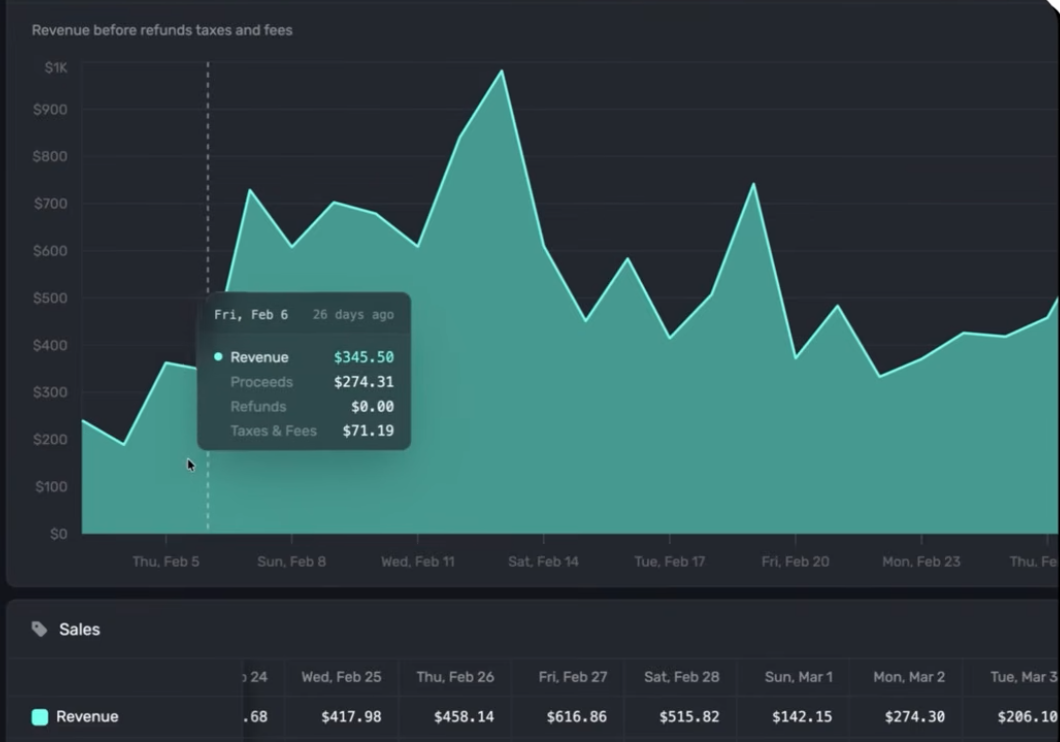The height and width of the screenshot is (742, 1060).
Task: Select the $274.30 revenue cell
Action: (x=915, y=717)
